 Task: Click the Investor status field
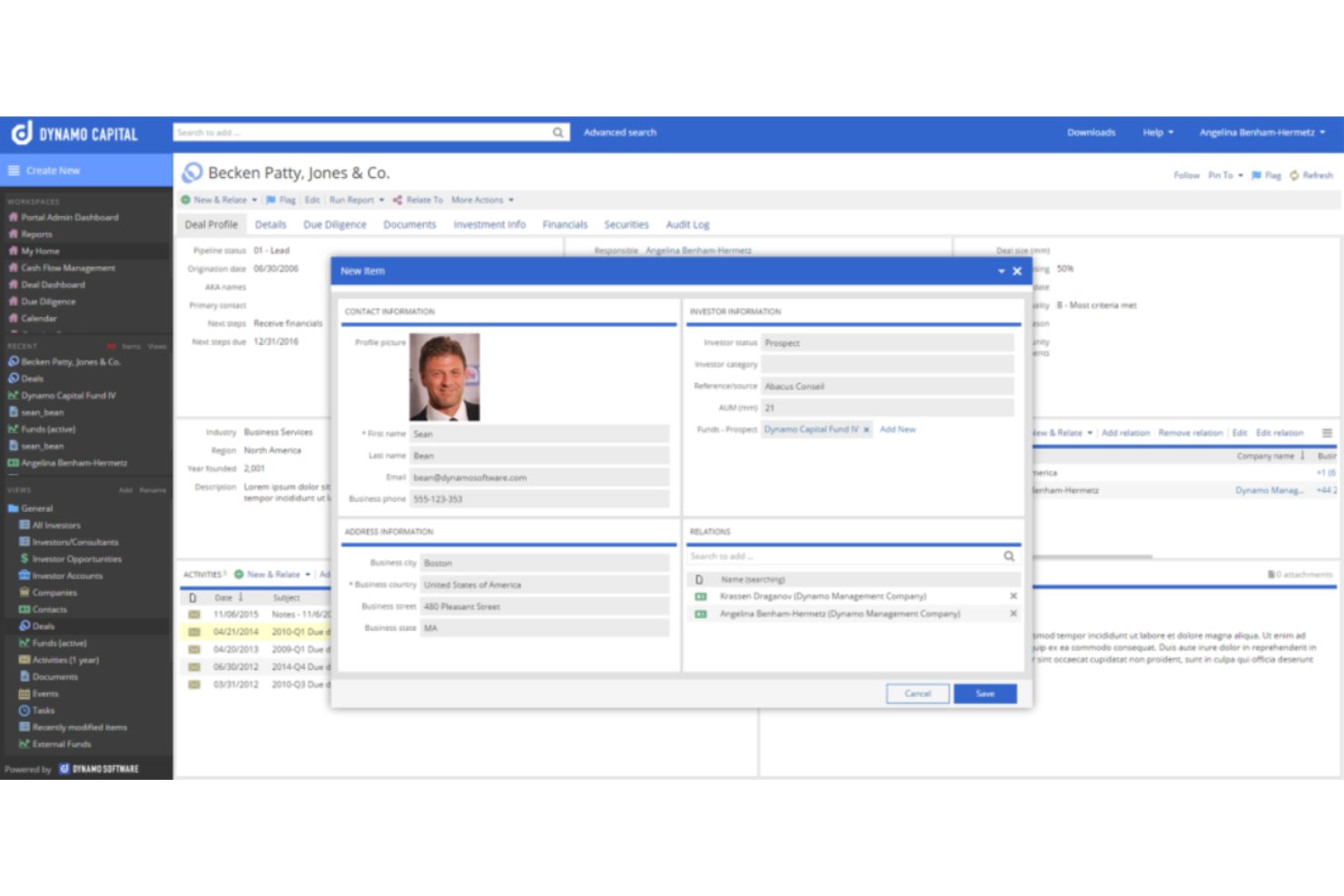pyautogui.click(x=887, y=343)
